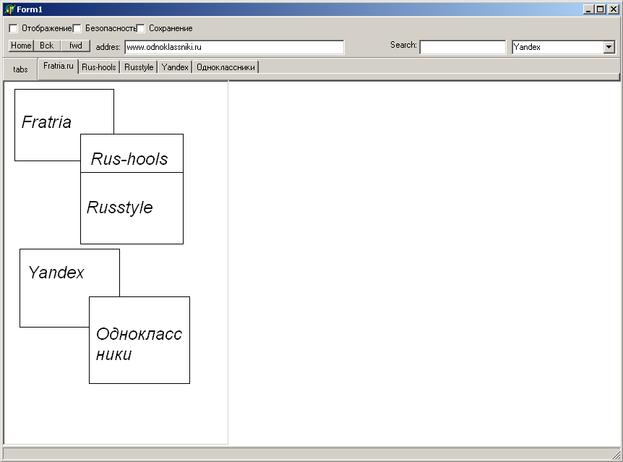Open the Одноклассники tab

[225, 67]
